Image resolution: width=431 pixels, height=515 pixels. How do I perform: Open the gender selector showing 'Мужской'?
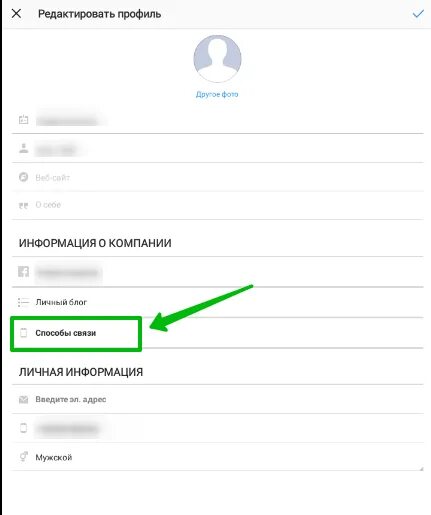217,457
